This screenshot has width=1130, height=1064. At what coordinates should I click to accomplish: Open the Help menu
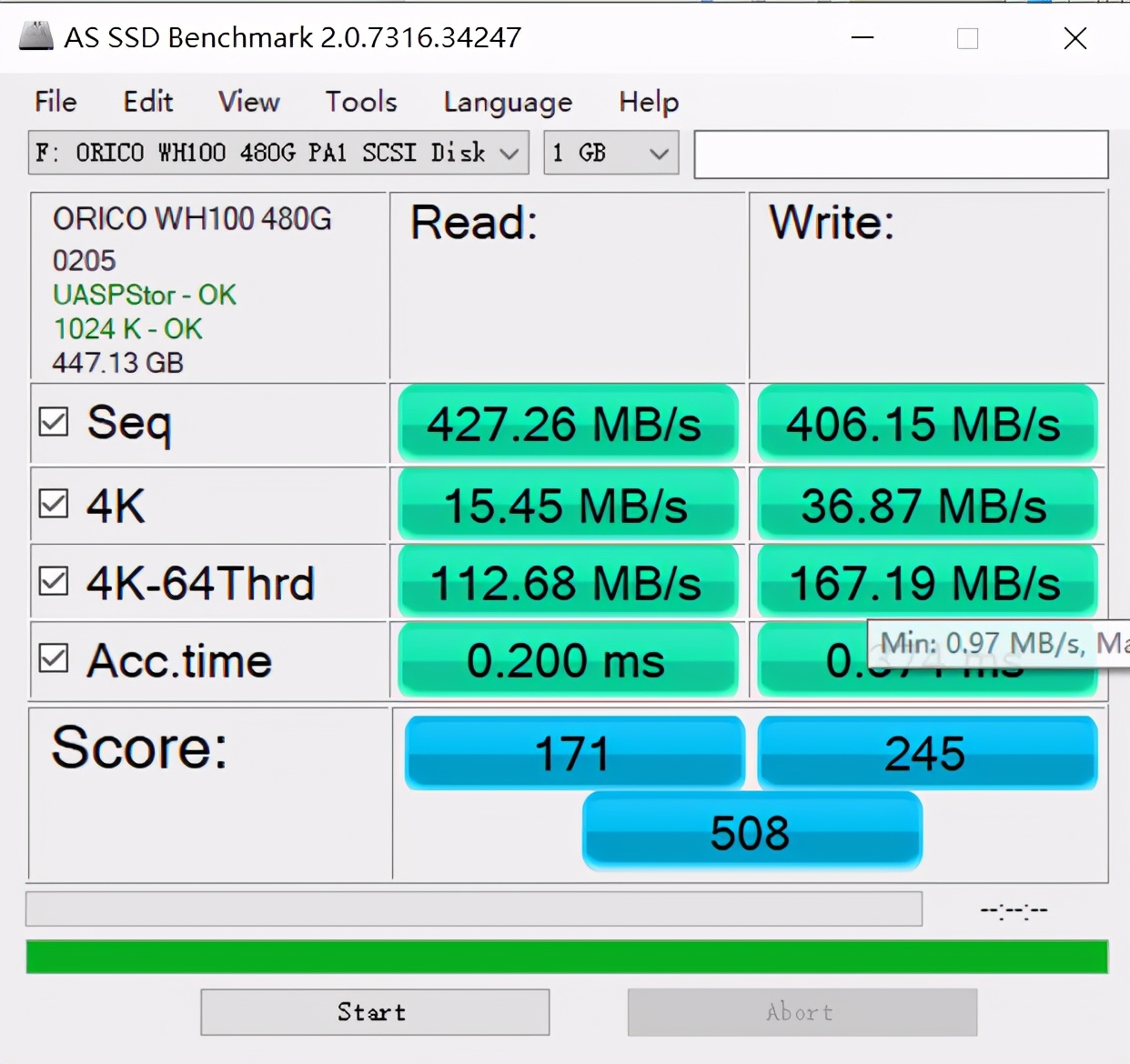click(x=649, y=102)
